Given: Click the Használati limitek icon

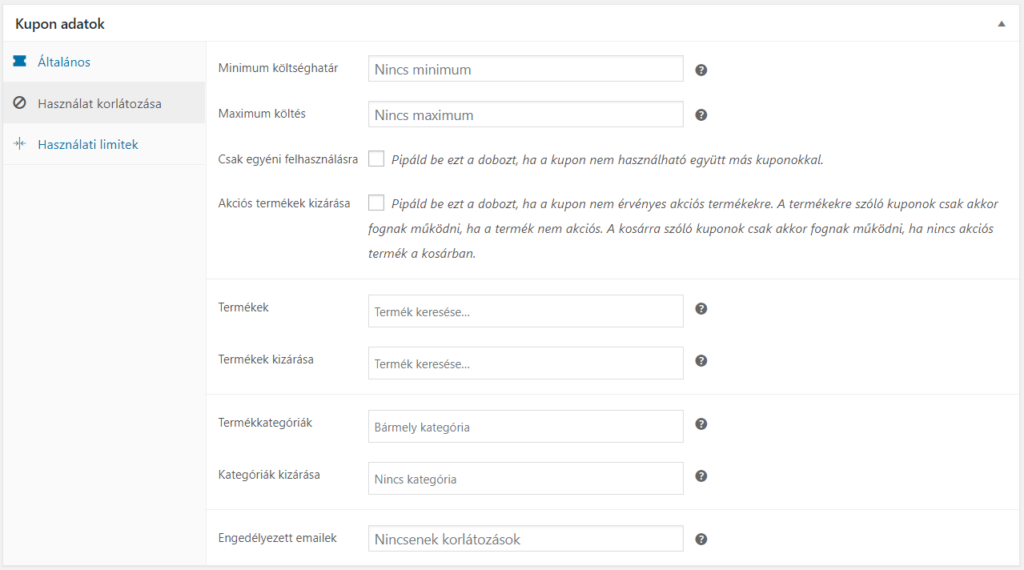Looking at the screenshot, I should coord(20,144).
